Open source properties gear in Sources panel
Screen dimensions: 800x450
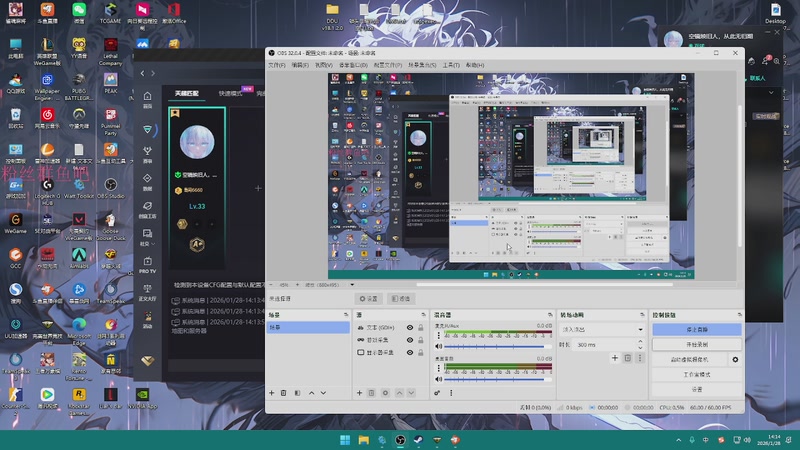(x=385, y=393)
